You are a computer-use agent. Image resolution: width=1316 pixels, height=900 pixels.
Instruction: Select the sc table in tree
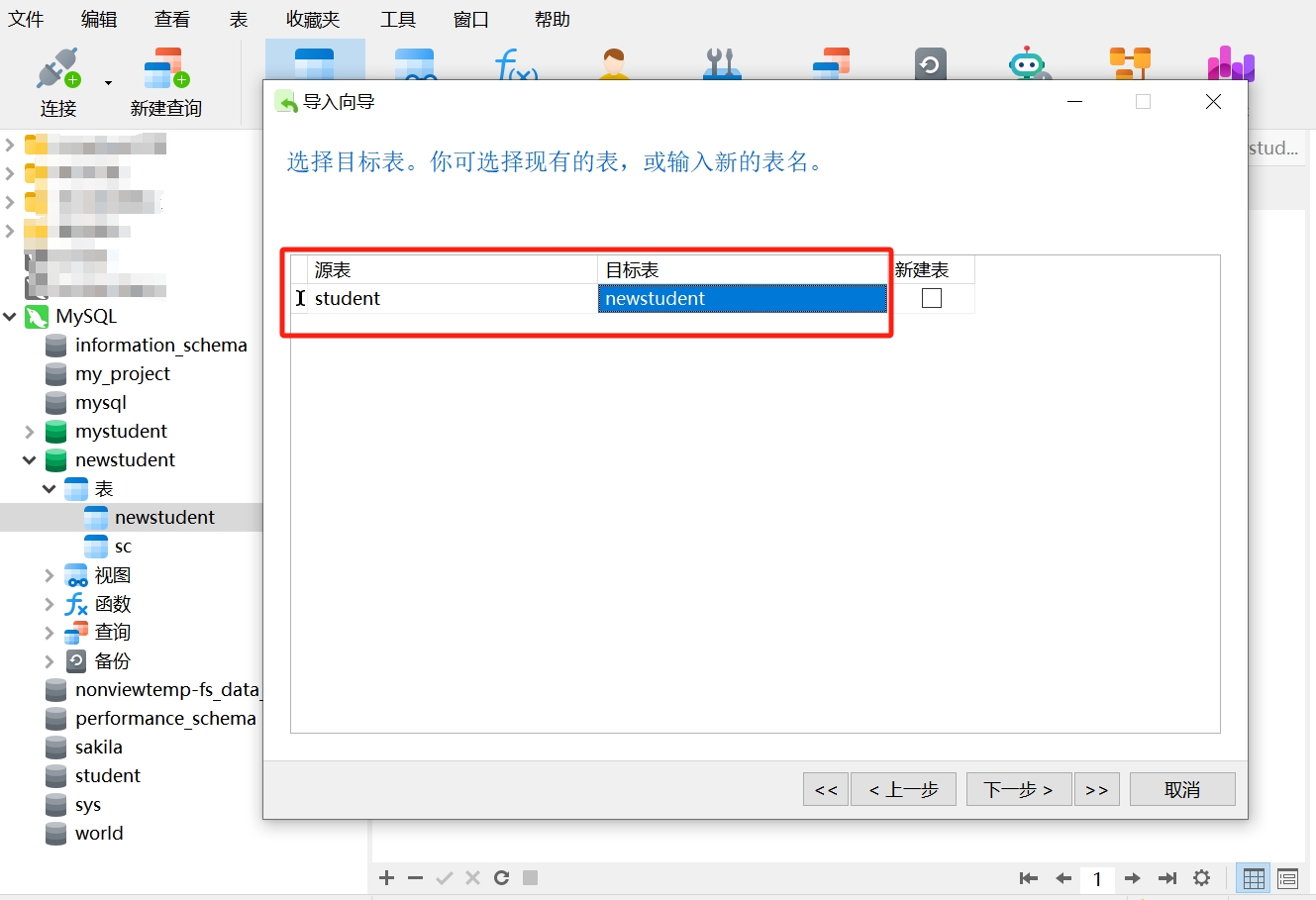coord(123,547)
